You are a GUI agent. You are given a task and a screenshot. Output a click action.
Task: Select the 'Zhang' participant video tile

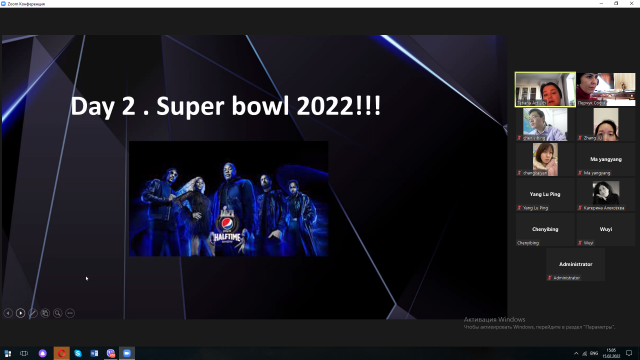(x=606, y=124)
